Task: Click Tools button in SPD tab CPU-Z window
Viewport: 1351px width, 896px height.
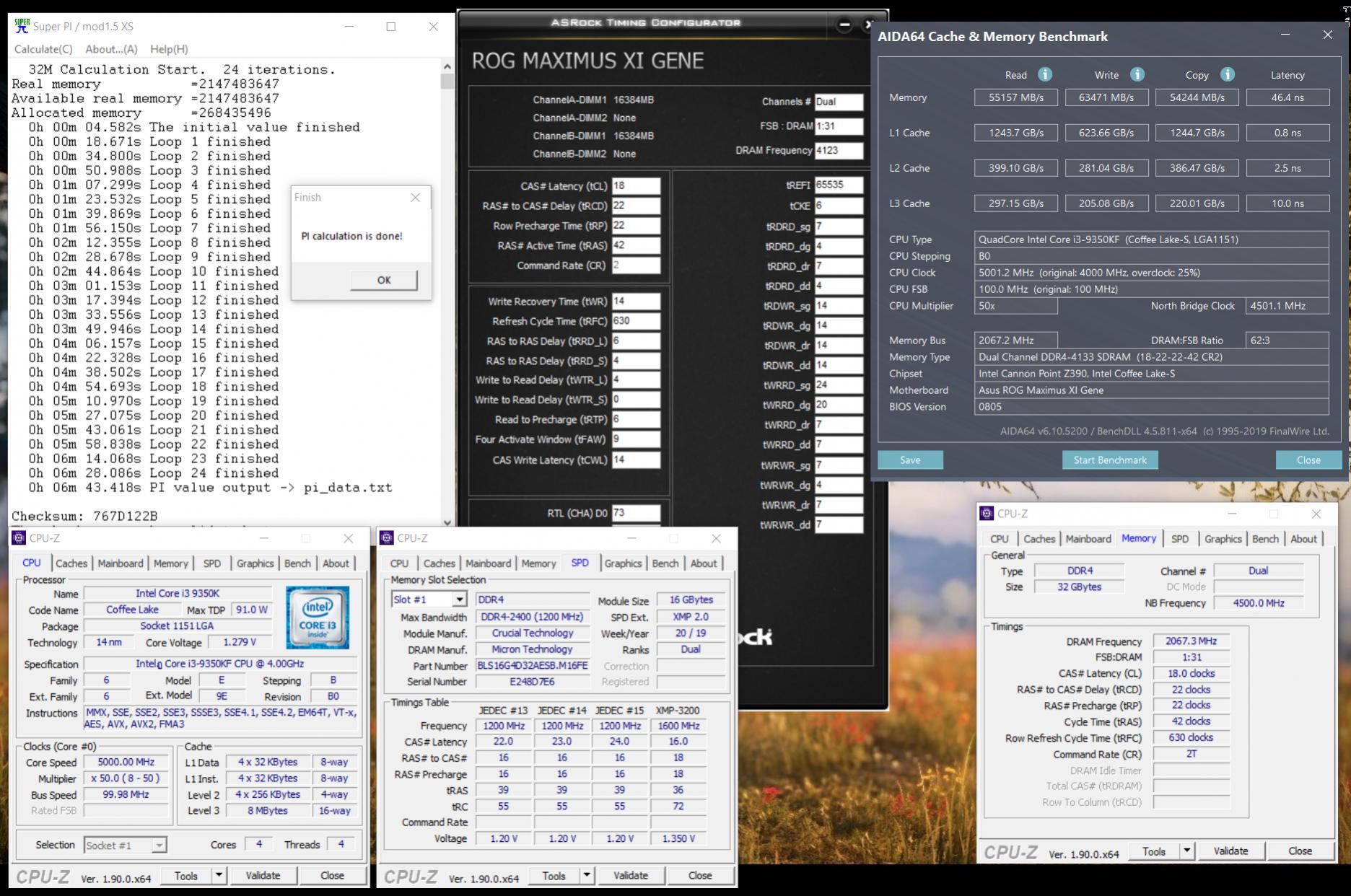Action: point(554,876)
